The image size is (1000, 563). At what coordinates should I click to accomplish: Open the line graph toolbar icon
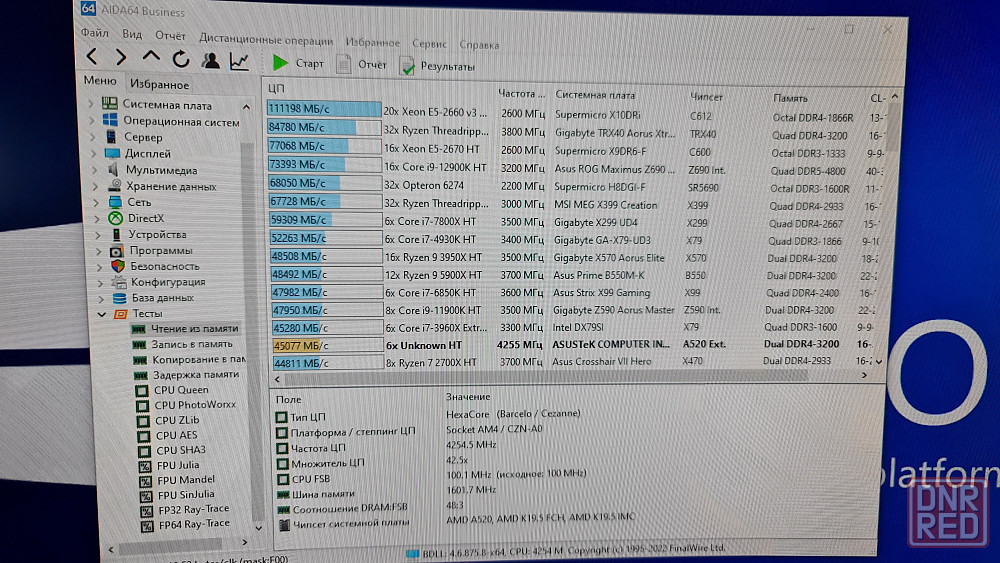click(239, 61)
